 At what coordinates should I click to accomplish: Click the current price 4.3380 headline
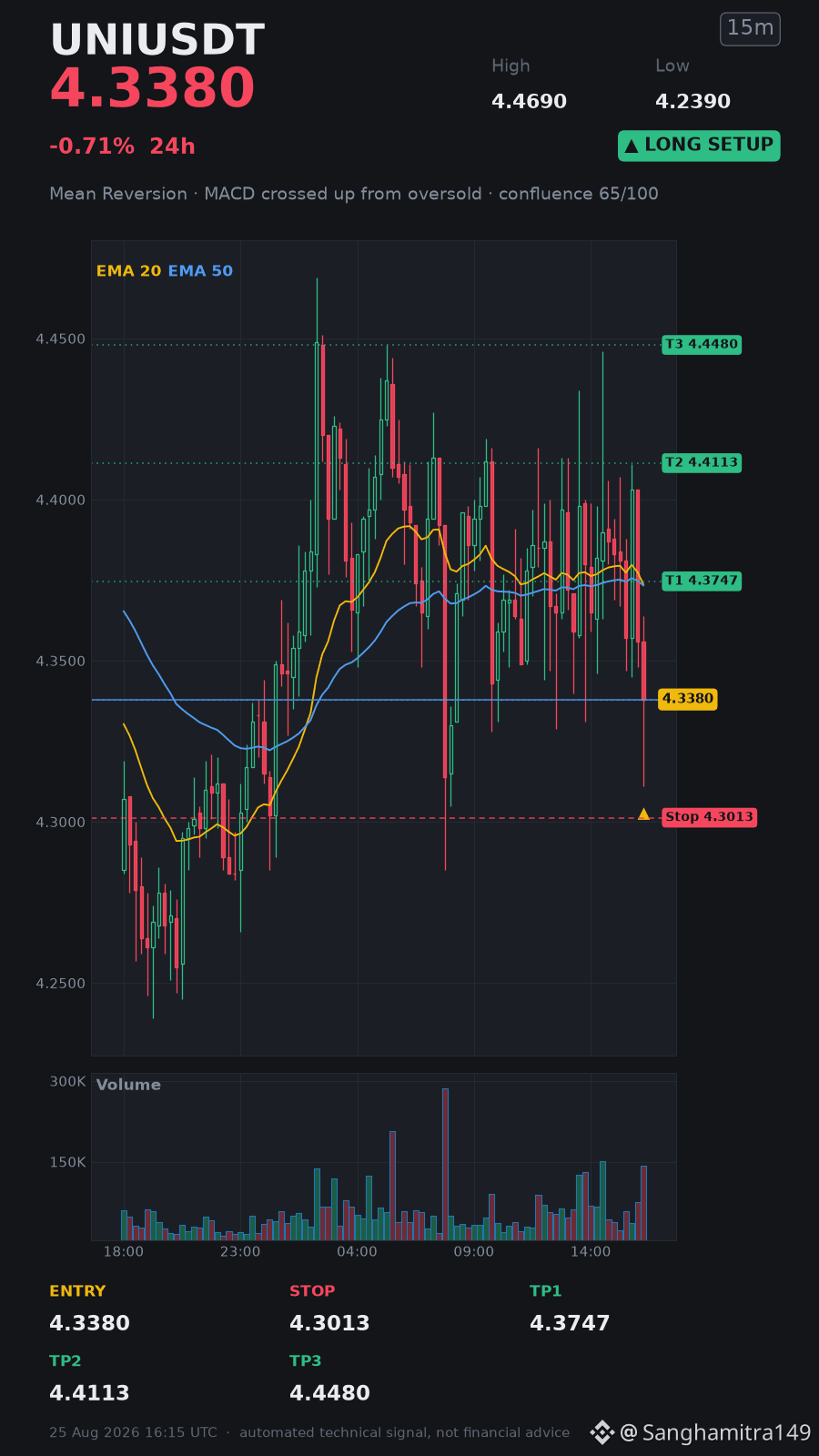coord(152,89)
